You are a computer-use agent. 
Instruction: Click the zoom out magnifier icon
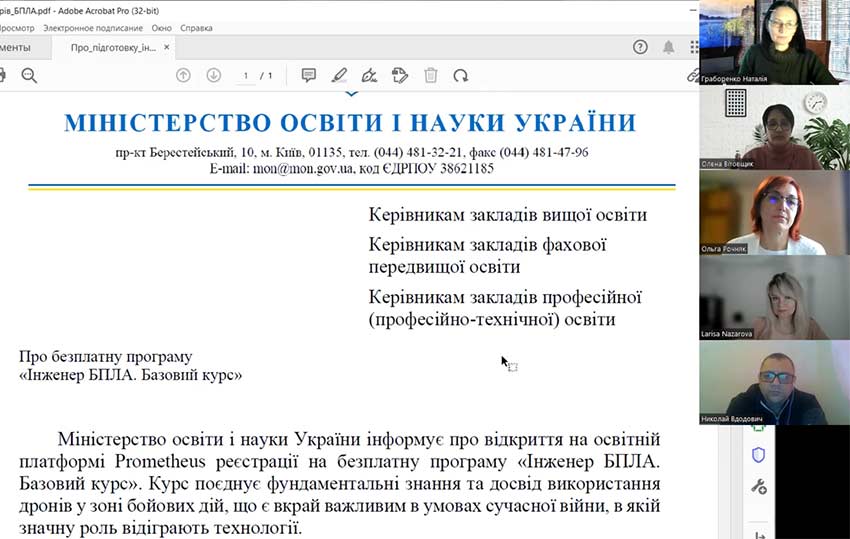click(x=29, y=75)
